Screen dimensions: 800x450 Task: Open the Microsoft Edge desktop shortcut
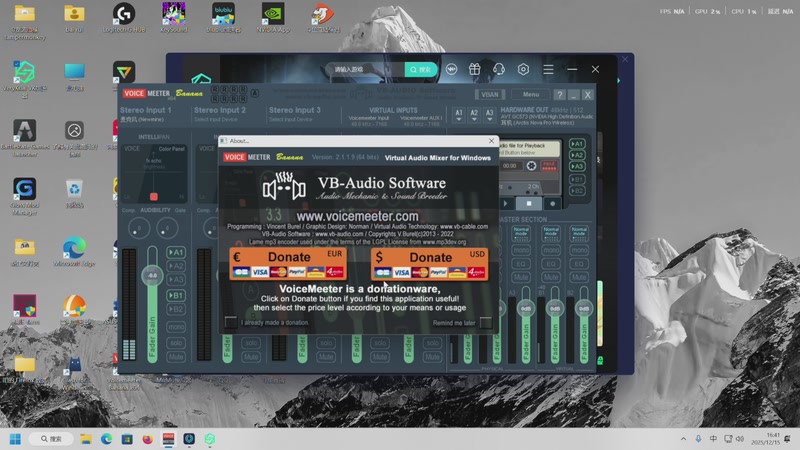pyautogui.click(x=74, y=252)
